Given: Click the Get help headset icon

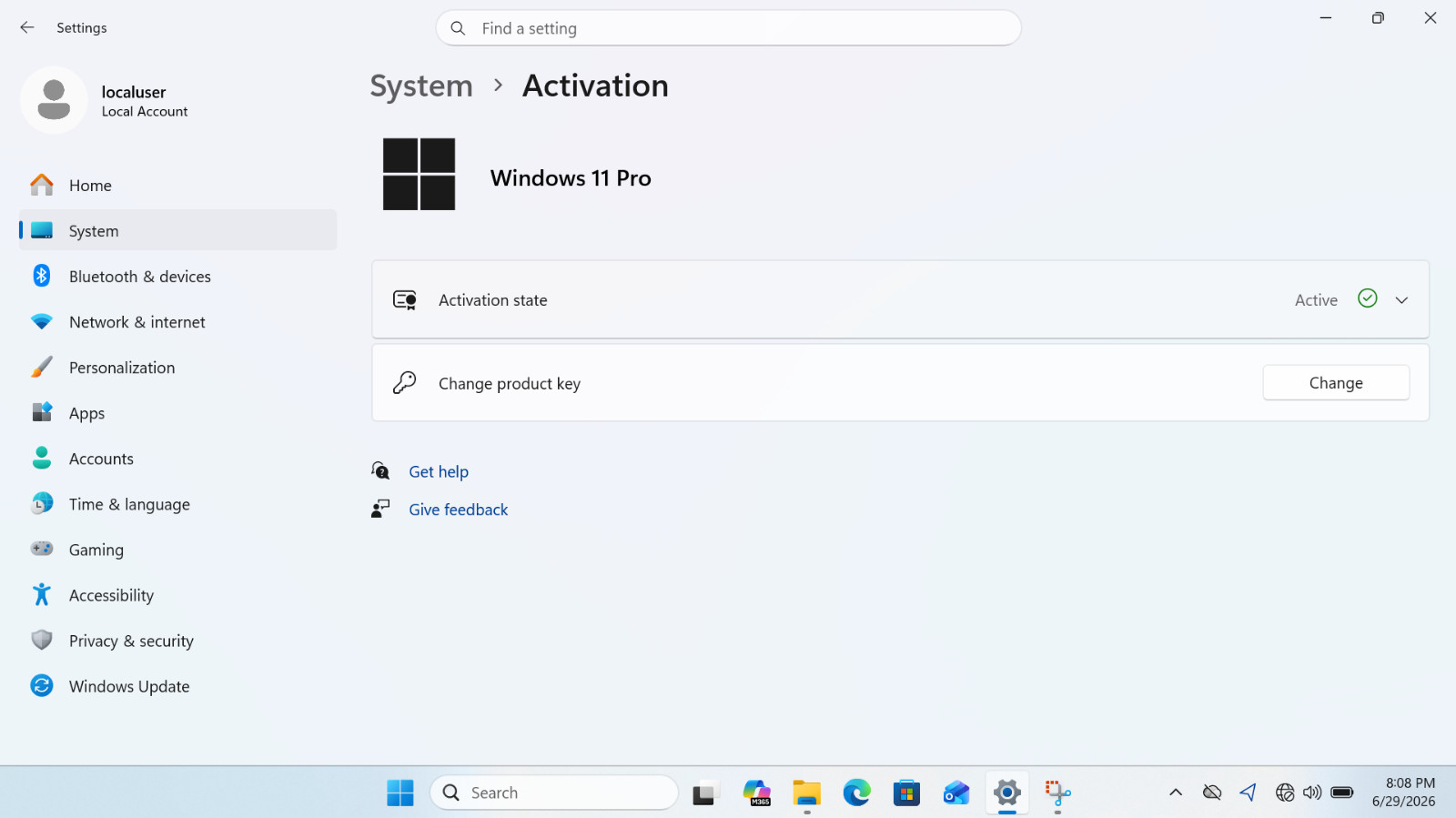Looking at the screenshot, I should 380,471.
